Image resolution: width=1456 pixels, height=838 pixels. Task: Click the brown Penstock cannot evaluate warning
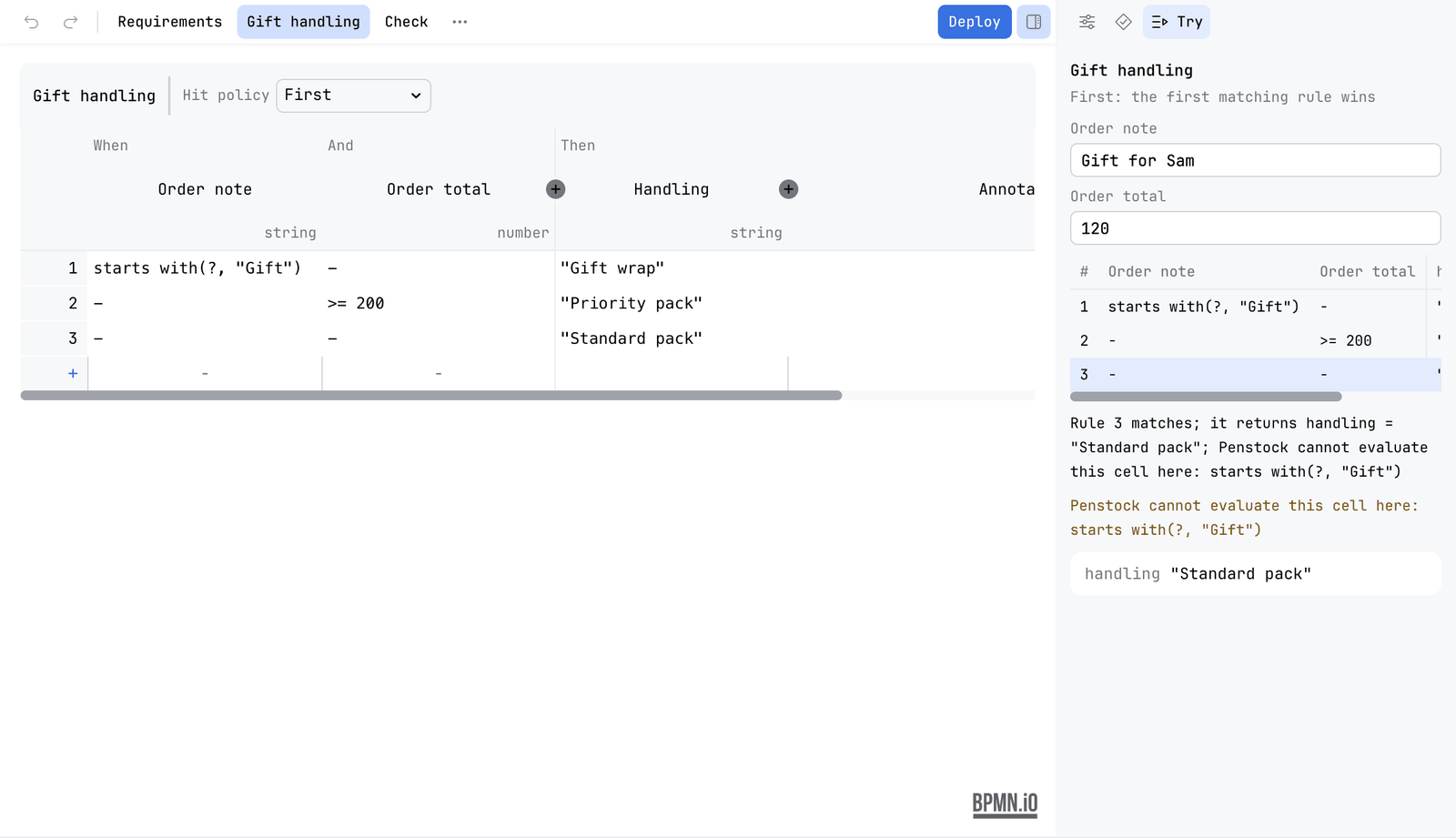[1244, 518]
